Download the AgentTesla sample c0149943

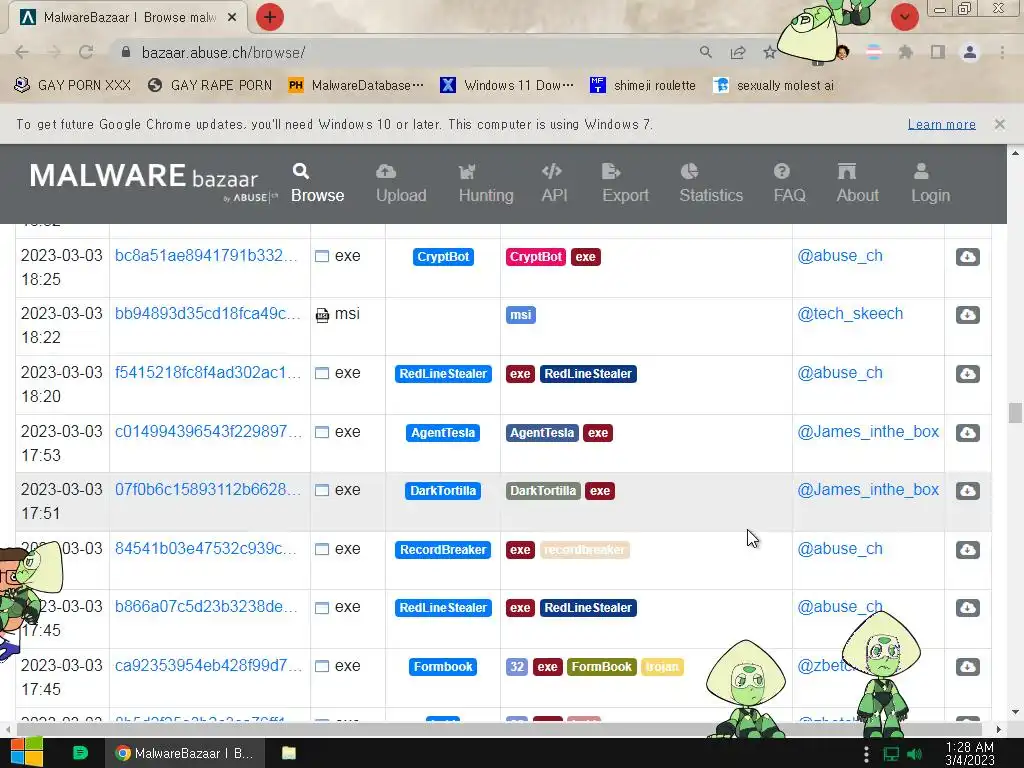(x=967, y=432)
